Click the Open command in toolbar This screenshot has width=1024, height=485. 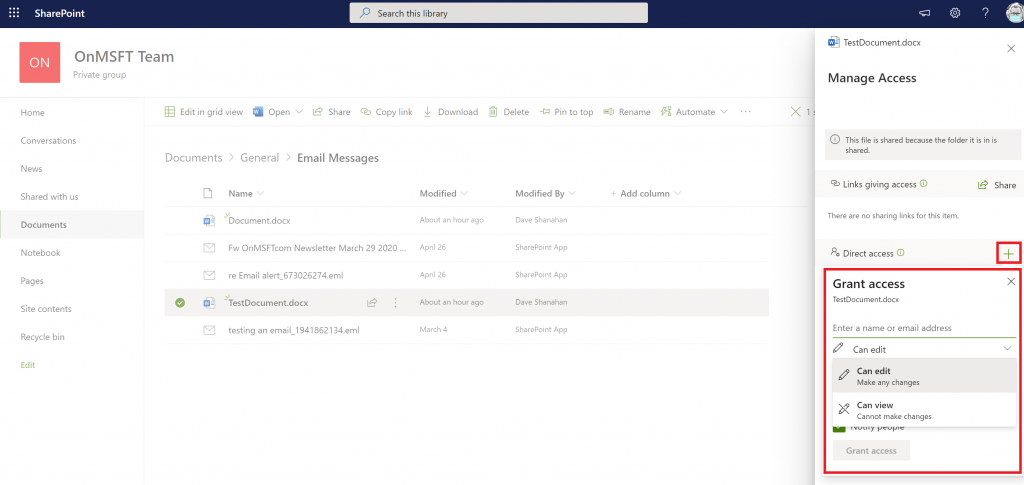click(x=272, y=112)
